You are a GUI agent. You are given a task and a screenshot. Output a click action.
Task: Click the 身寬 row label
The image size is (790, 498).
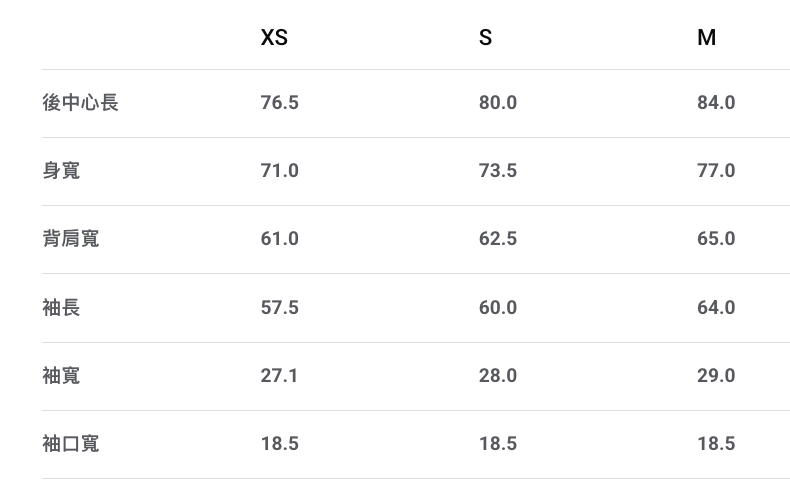click(61, 170)
